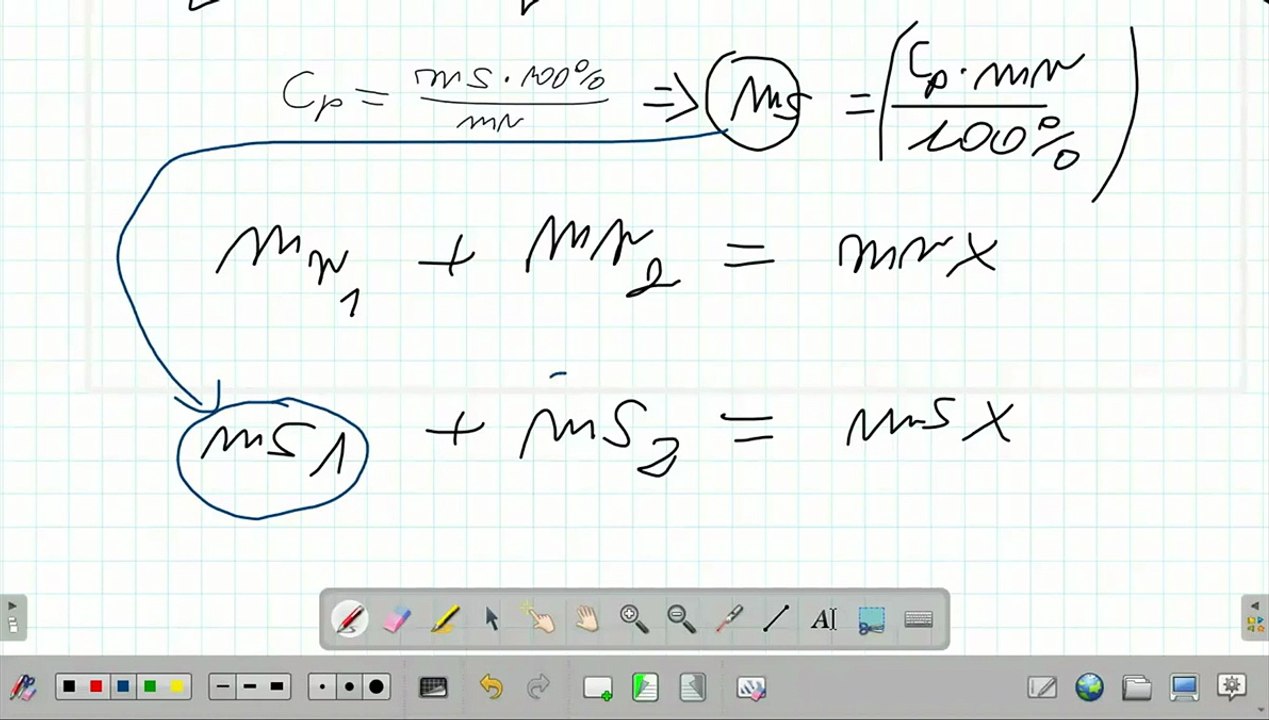Pick the laser pointer pen tool
Screen dimensions: 1269x720
tap(729, 620)
